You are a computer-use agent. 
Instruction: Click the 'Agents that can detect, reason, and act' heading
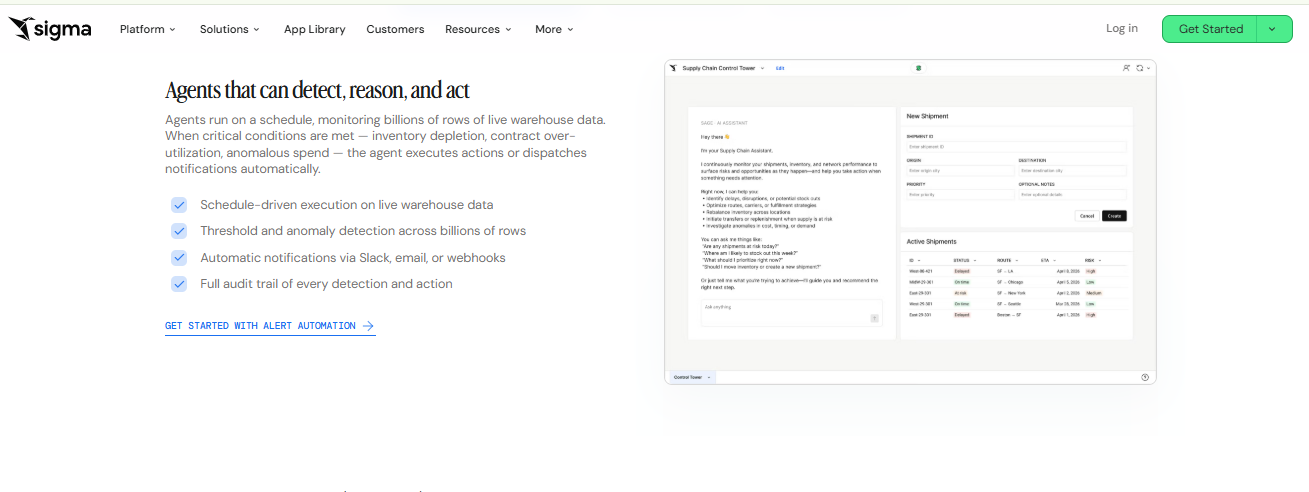click(317, 90)
